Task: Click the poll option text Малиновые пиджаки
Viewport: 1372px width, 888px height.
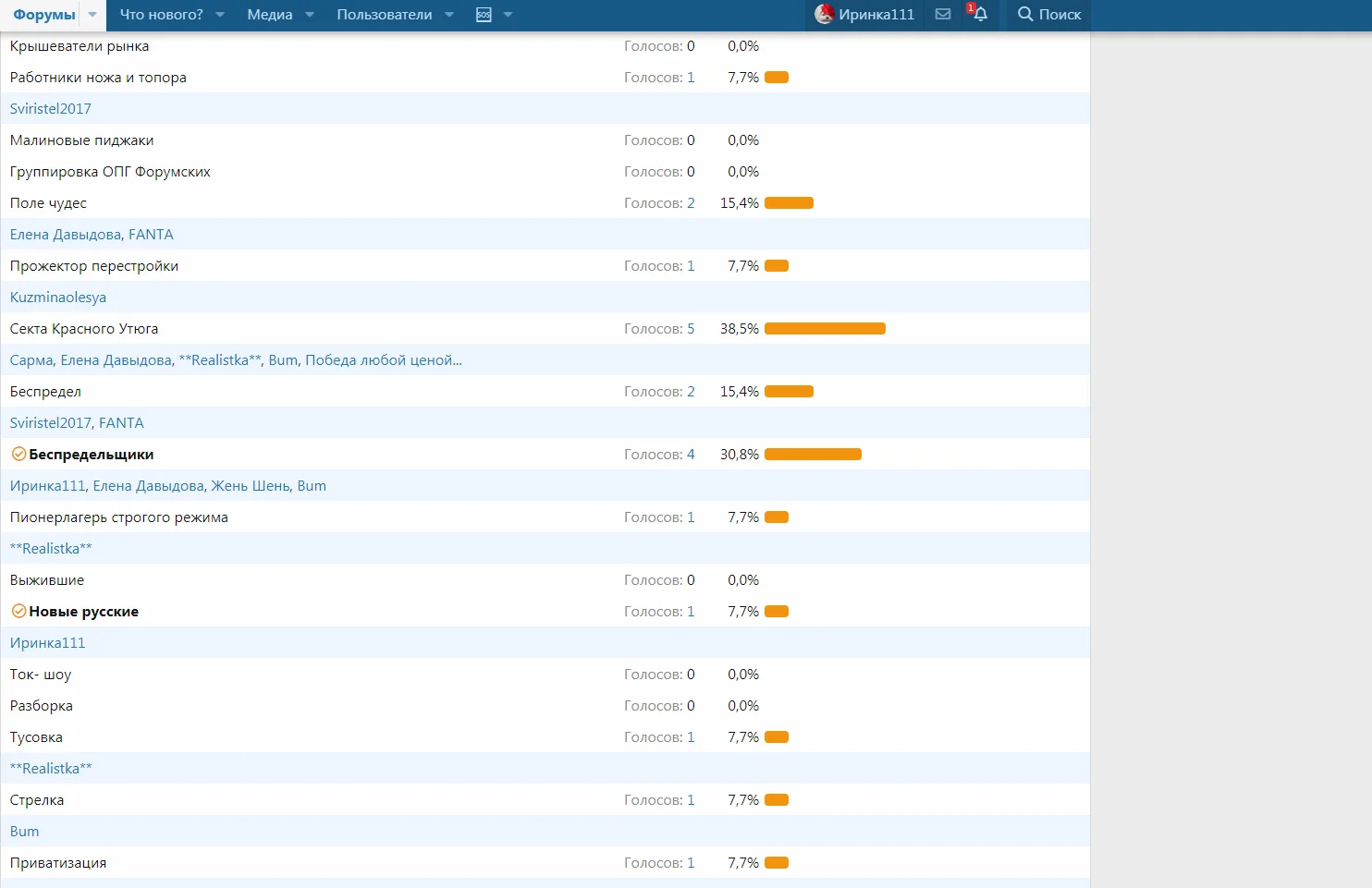Action: tap(82, 140)
